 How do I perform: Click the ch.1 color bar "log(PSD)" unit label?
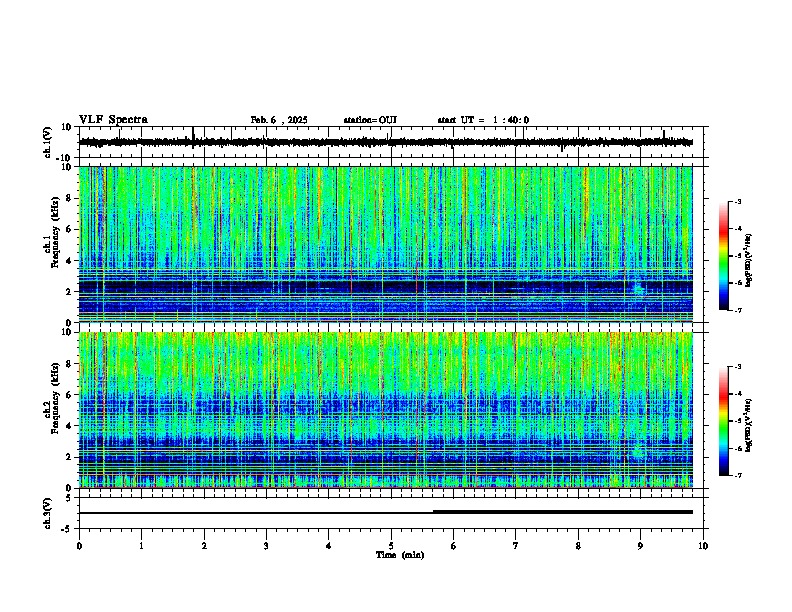(x=749, y=260)
